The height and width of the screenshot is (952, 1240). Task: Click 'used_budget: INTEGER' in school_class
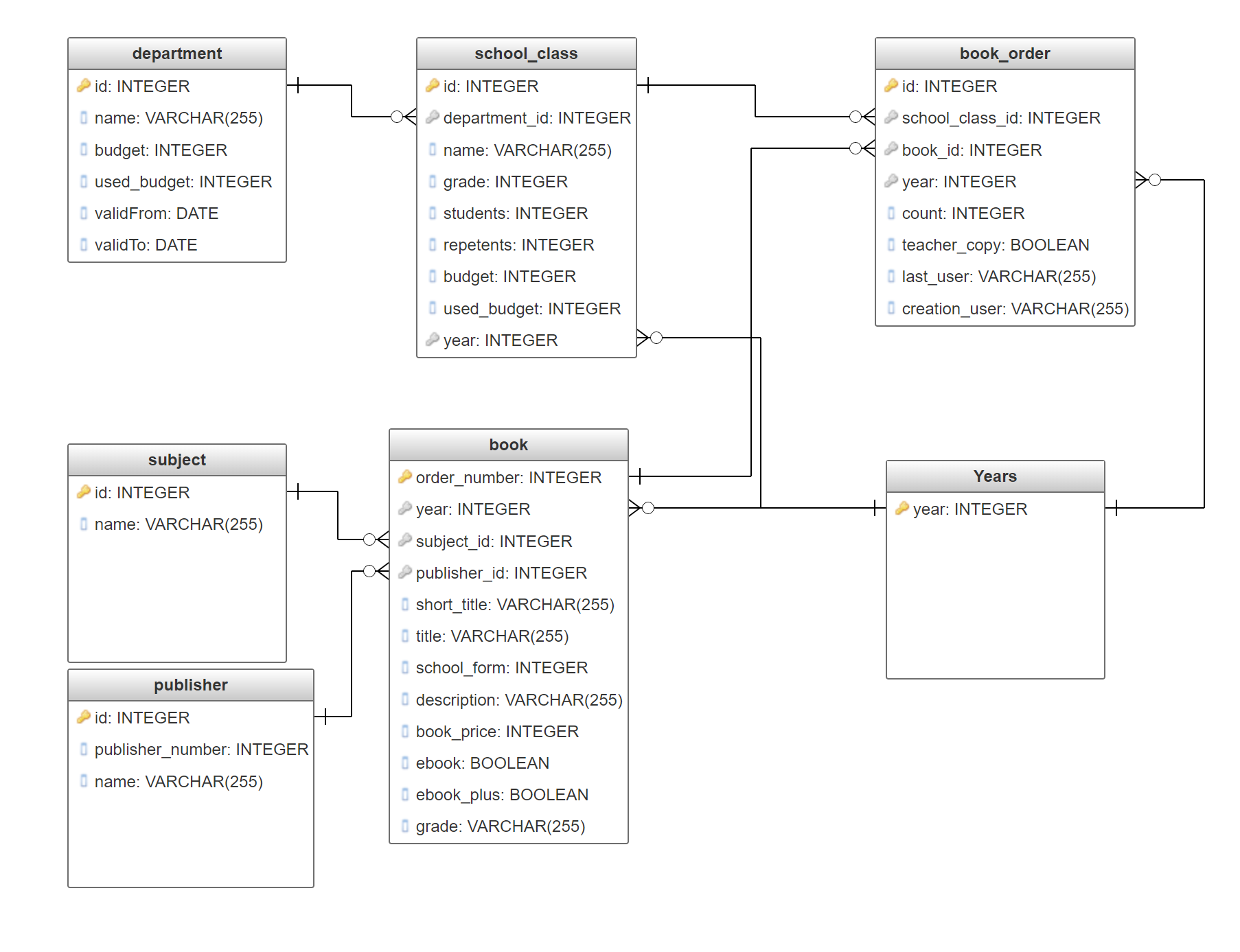pyautogui.click(x=532, y=309)
